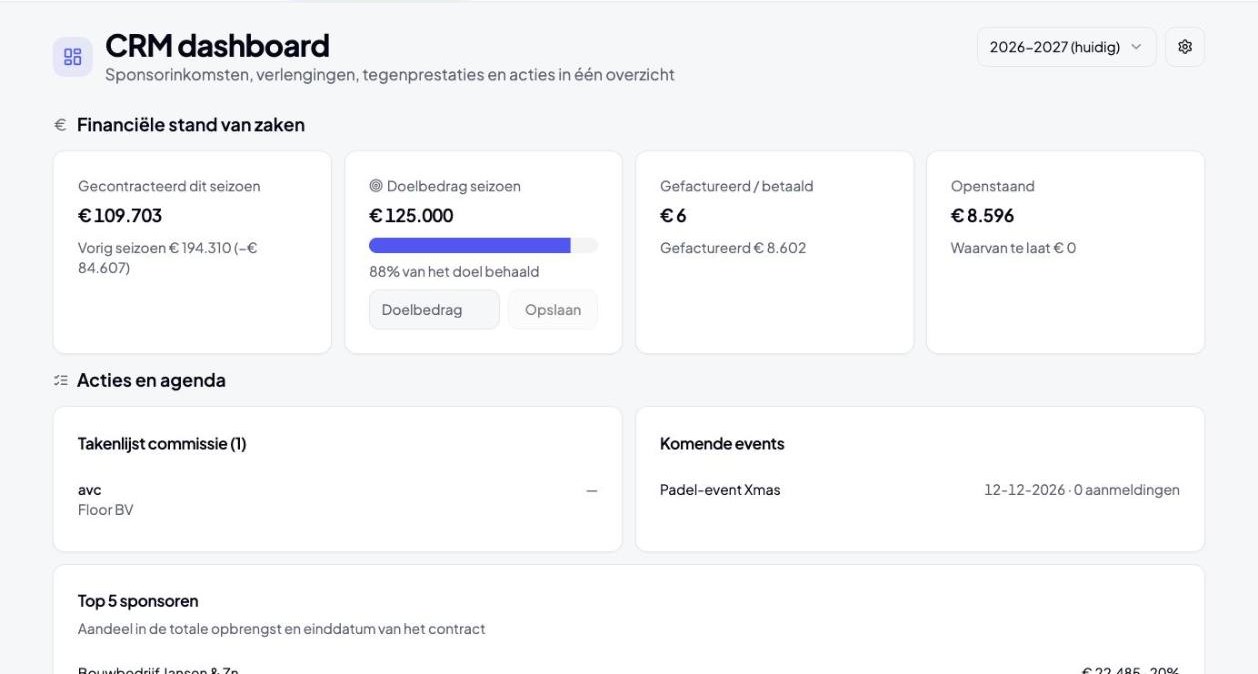Open the Padel-event Xmas event

coord(720,490)
